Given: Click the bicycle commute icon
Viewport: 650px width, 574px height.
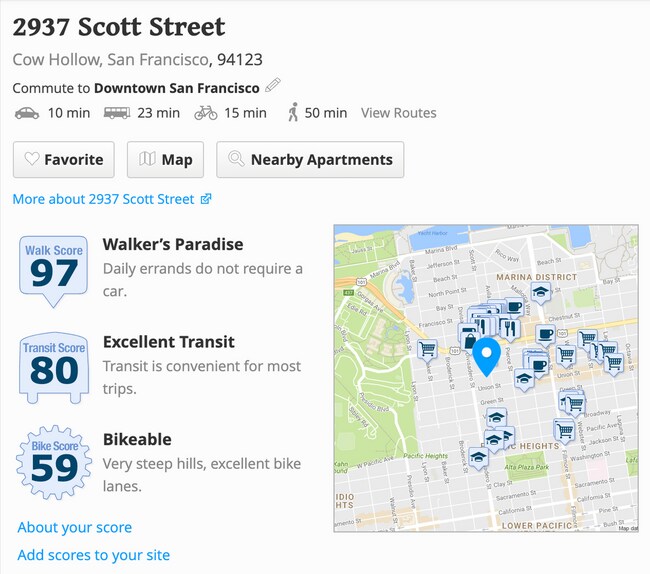Looking at the screenshot, I should [206, 113].
